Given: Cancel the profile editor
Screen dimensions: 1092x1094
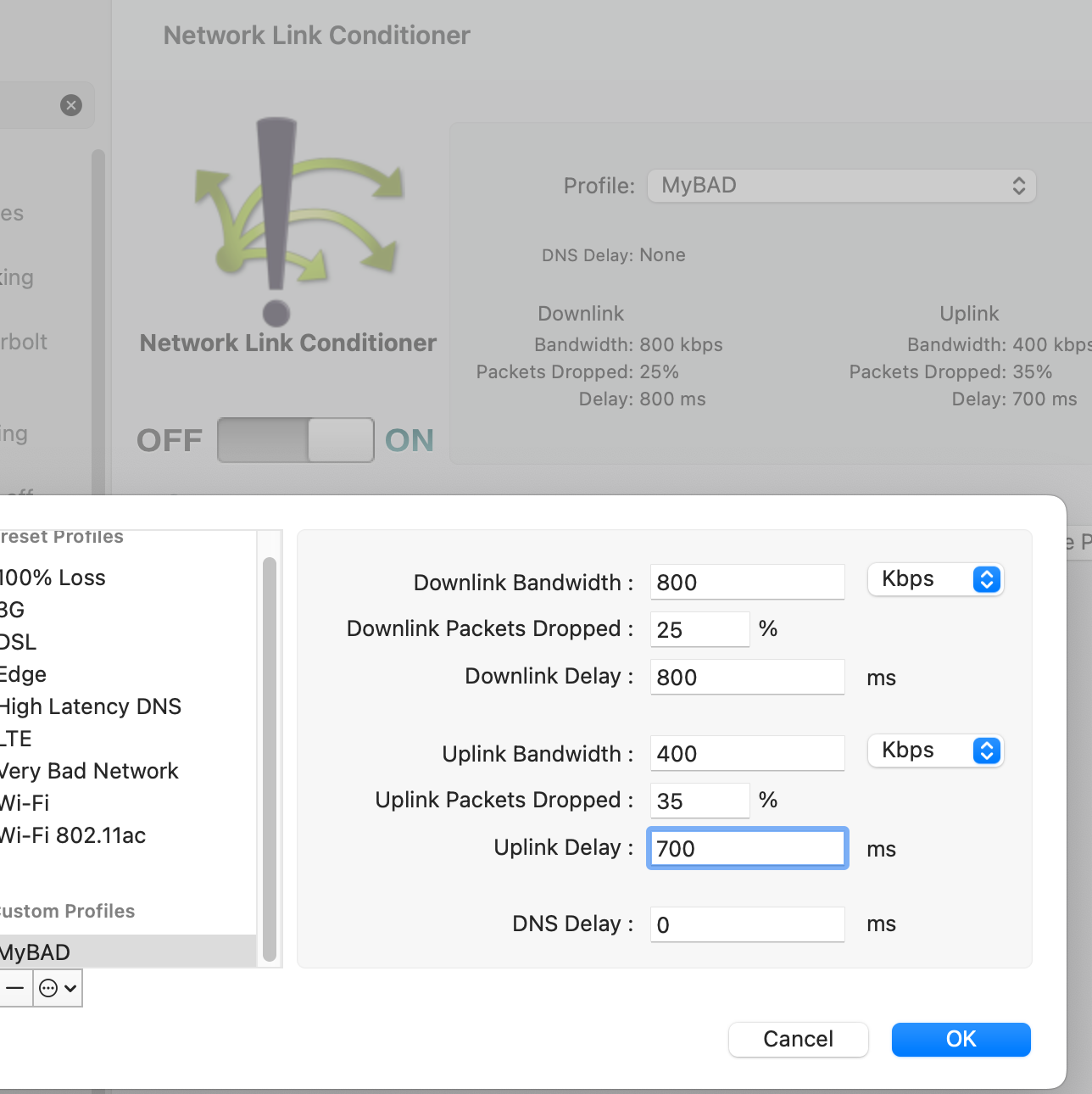Looking at the screenshot, I should (798, 1039).
